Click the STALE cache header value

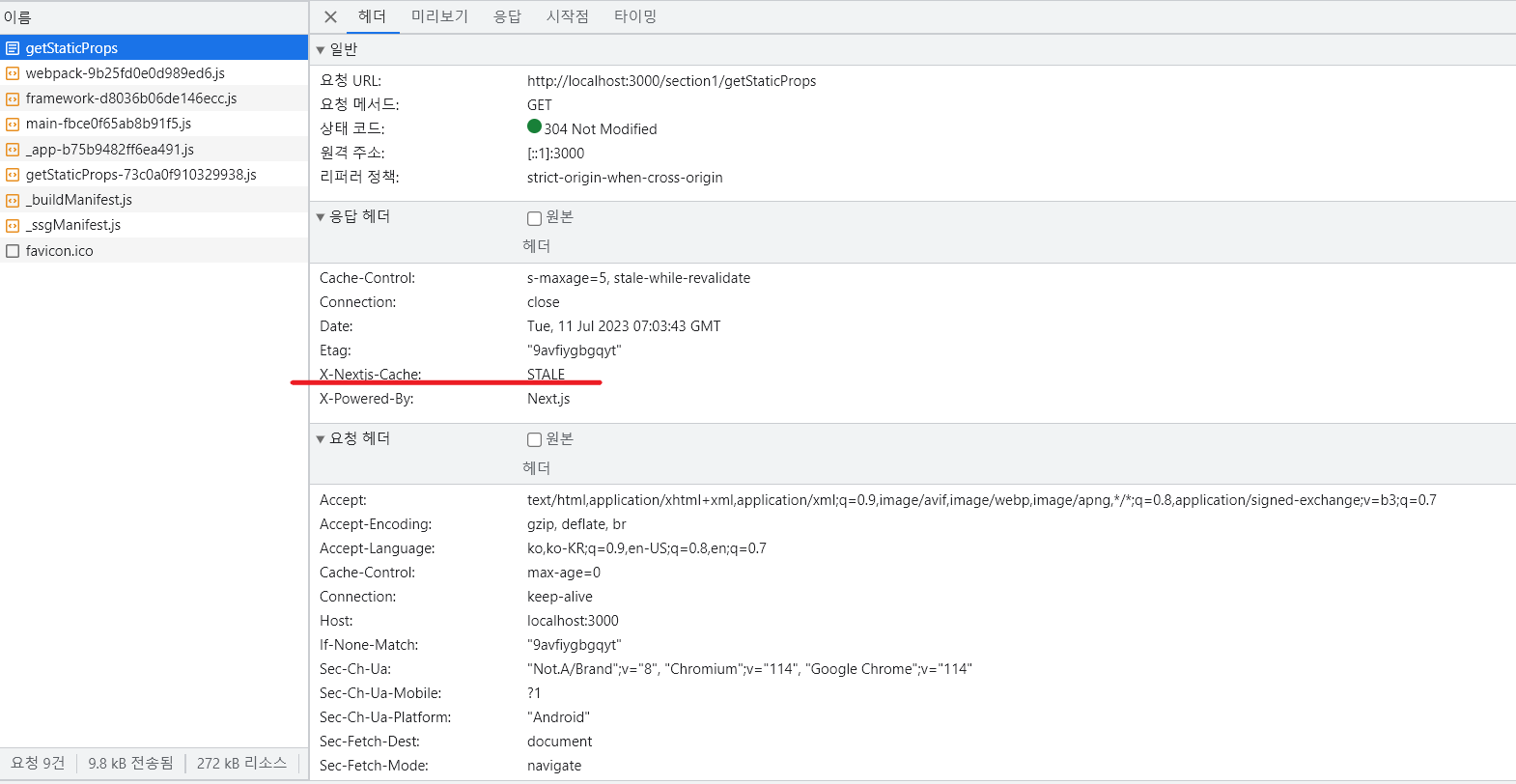[546, 375]
